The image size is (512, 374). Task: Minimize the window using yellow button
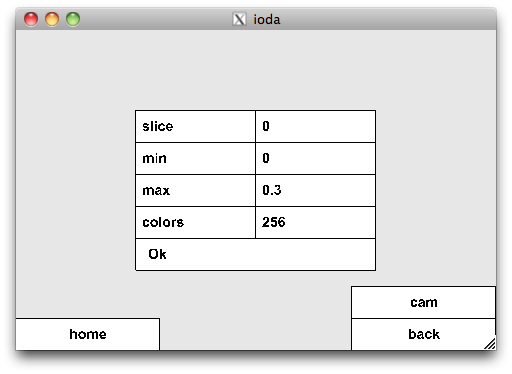[52, 19]
